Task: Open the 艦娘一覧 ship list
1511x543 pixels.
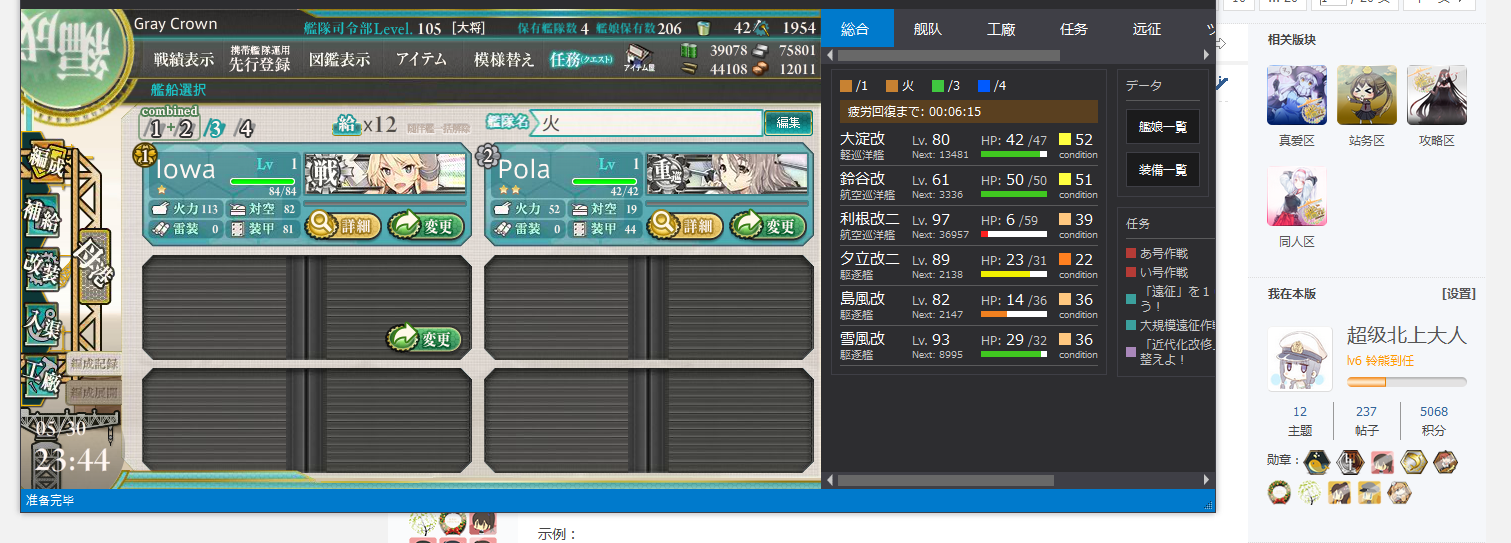Action: pos(1162,127)
